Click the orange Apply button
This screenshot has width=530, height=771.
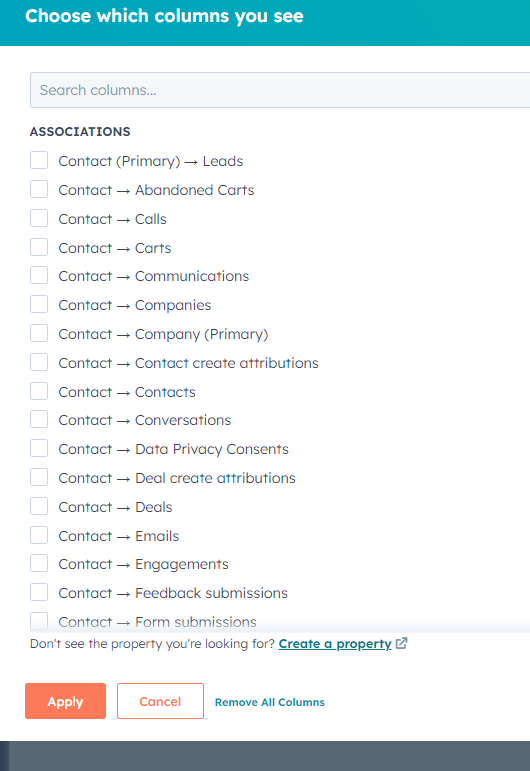[x=65, y=701]
